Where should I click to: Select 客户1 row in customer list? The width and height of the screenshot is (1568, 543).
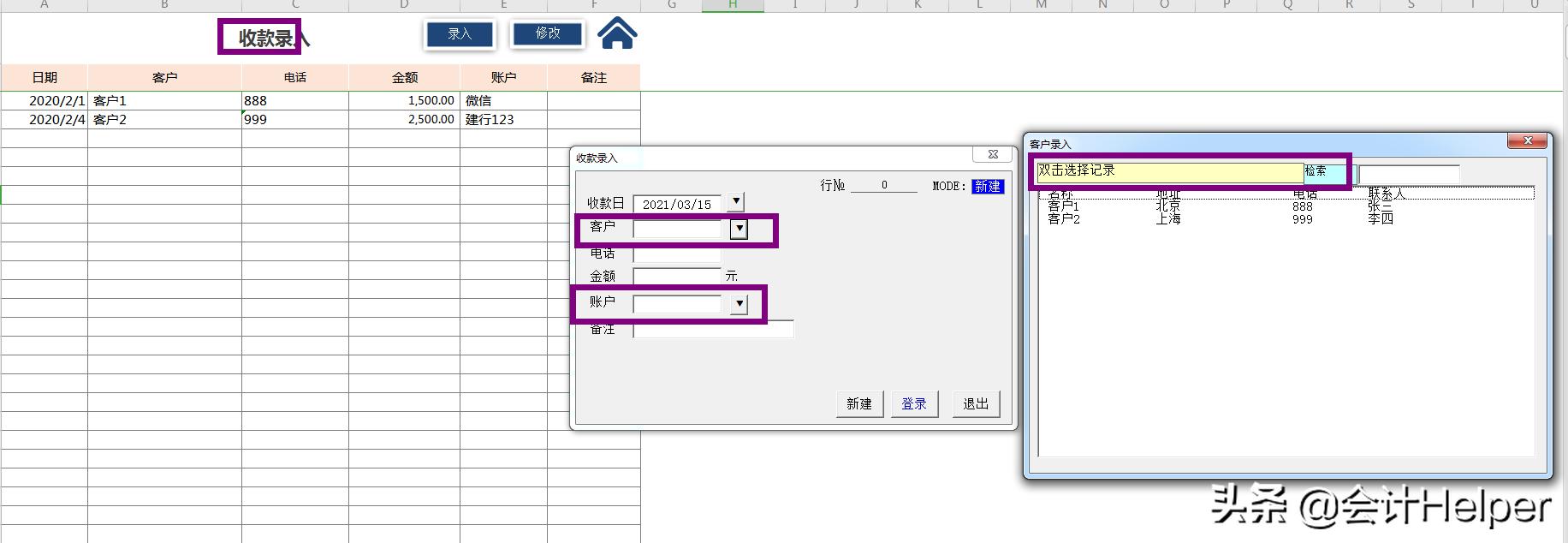[x=1064, y=206]
